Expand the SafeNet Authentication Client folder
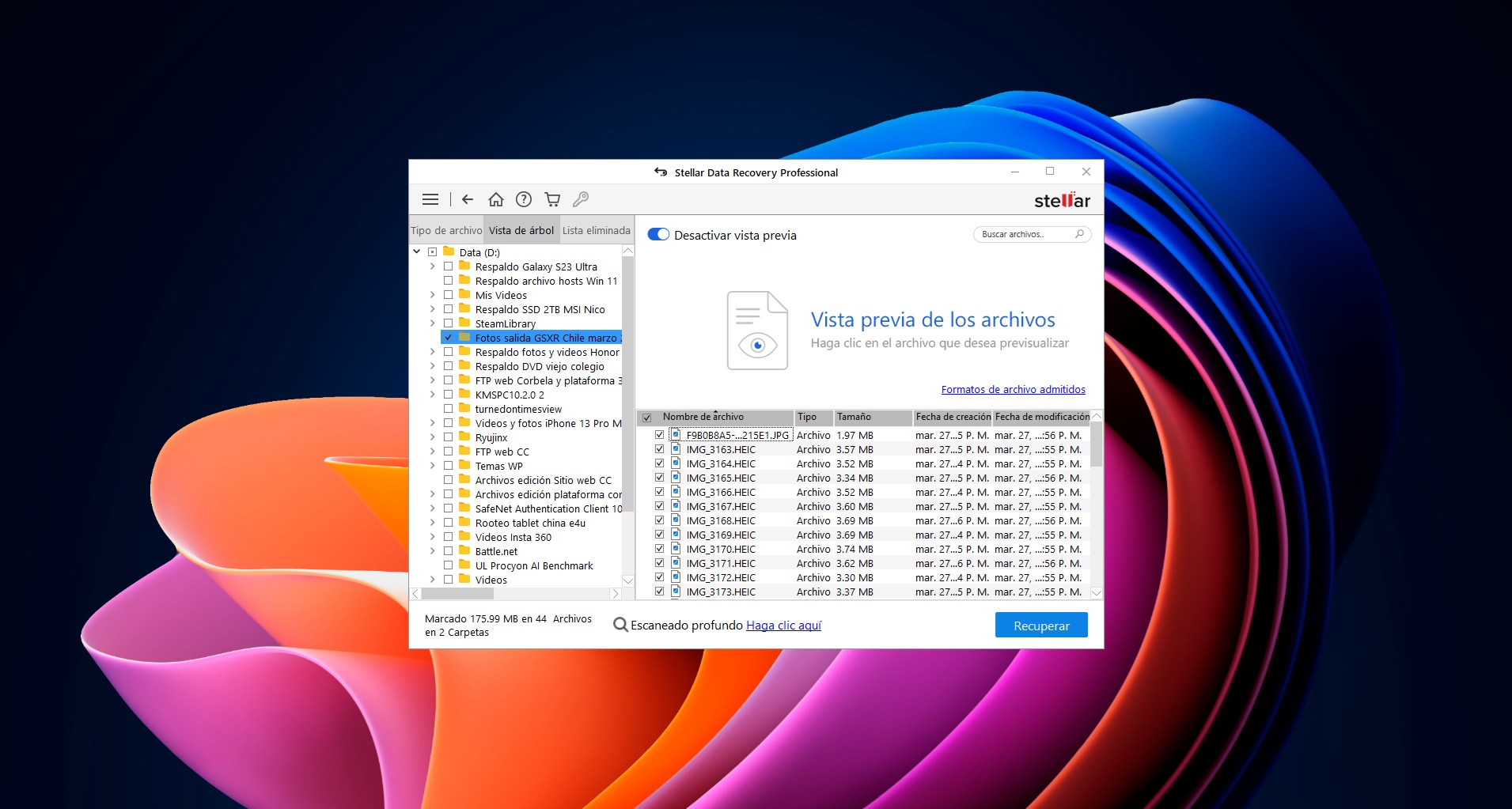 432,508
